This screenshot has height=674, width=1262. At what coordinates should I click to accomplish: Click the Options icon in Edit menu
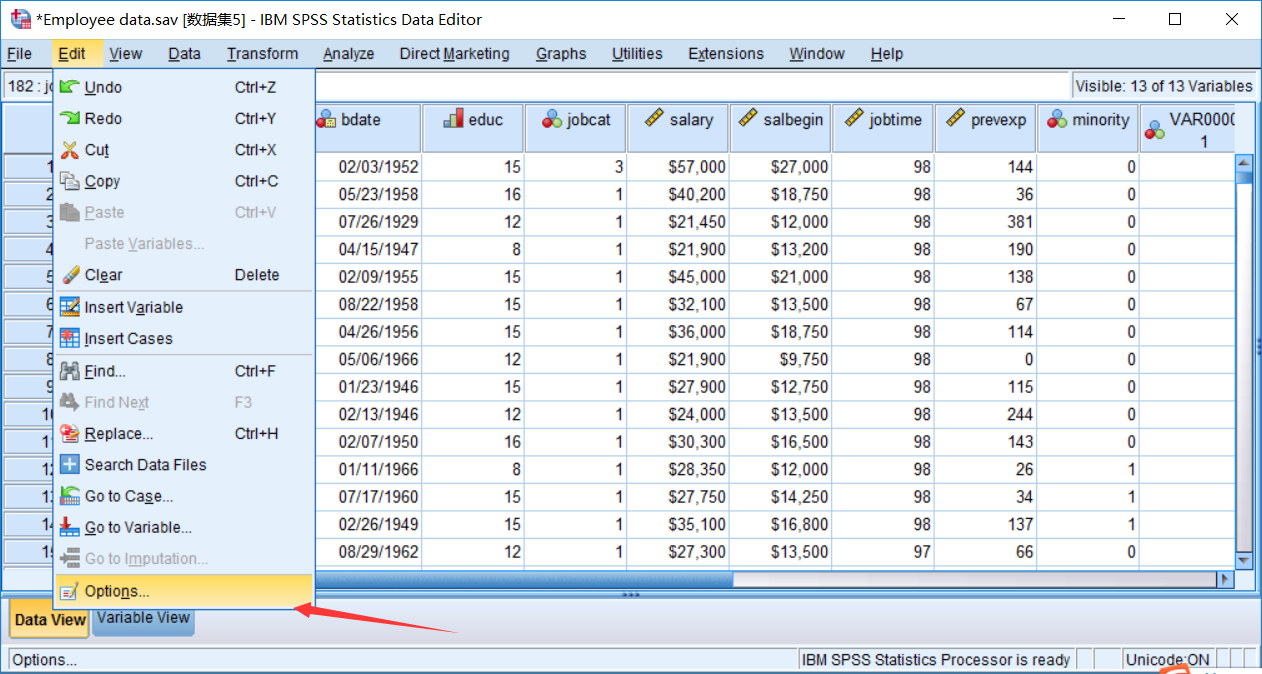pyautogui.click(x=69, y=591)
